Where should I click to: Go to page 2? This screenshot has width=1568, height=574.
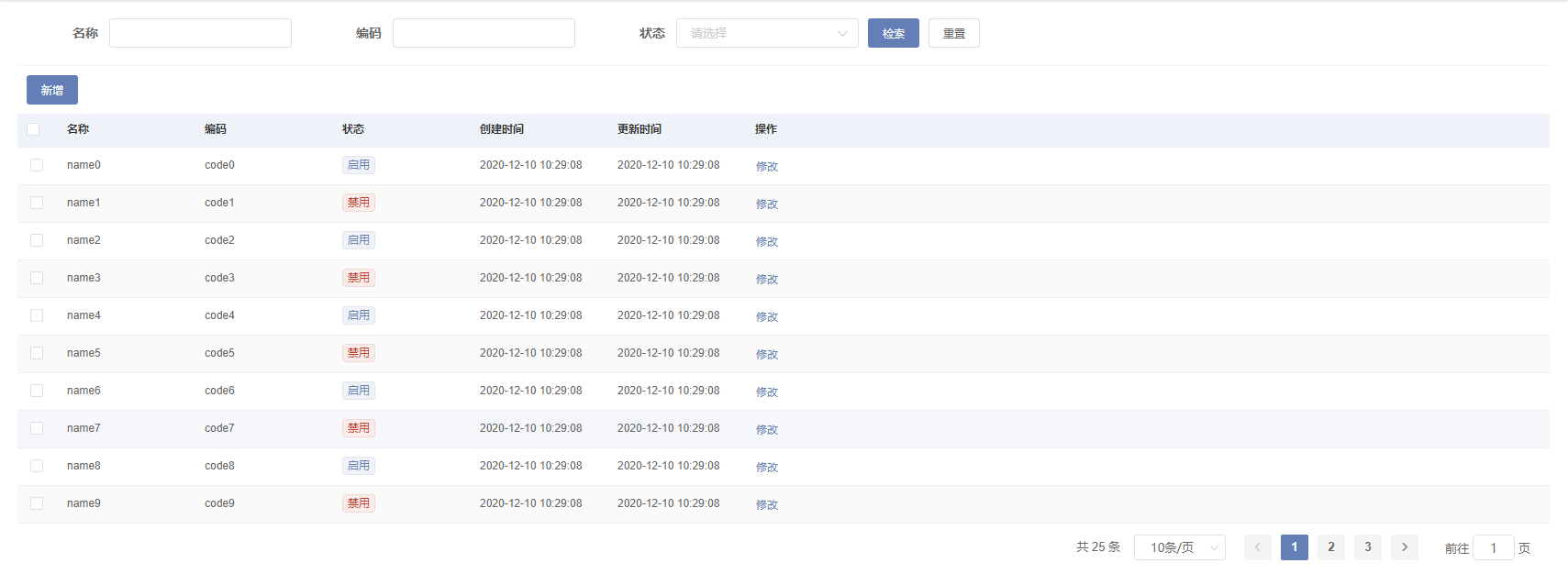(1330, 547)
